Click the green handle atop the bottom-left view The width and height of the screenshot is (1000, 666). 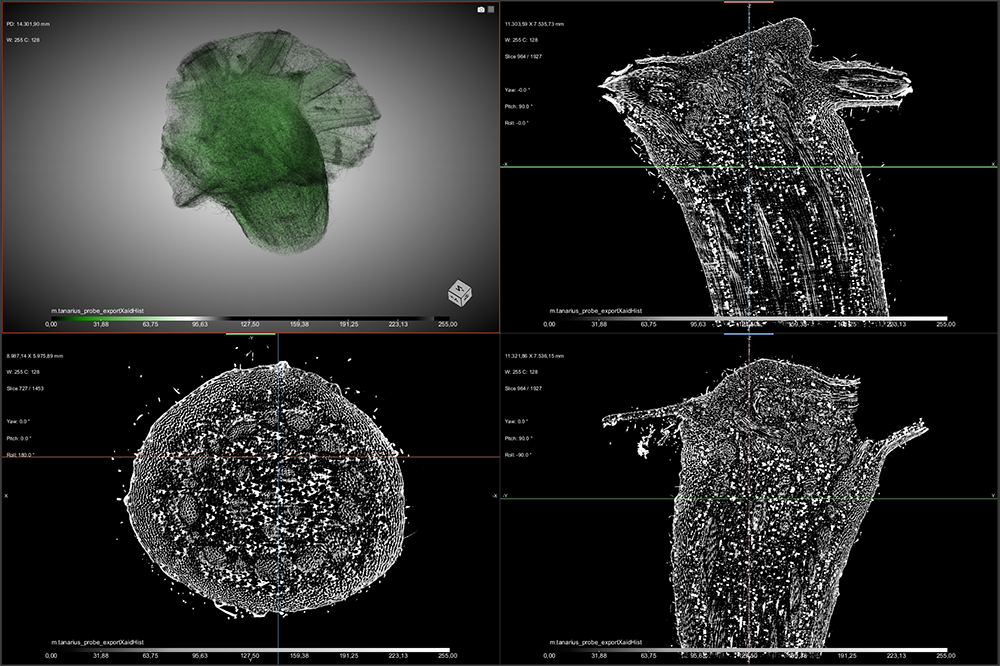click(250, 334)
